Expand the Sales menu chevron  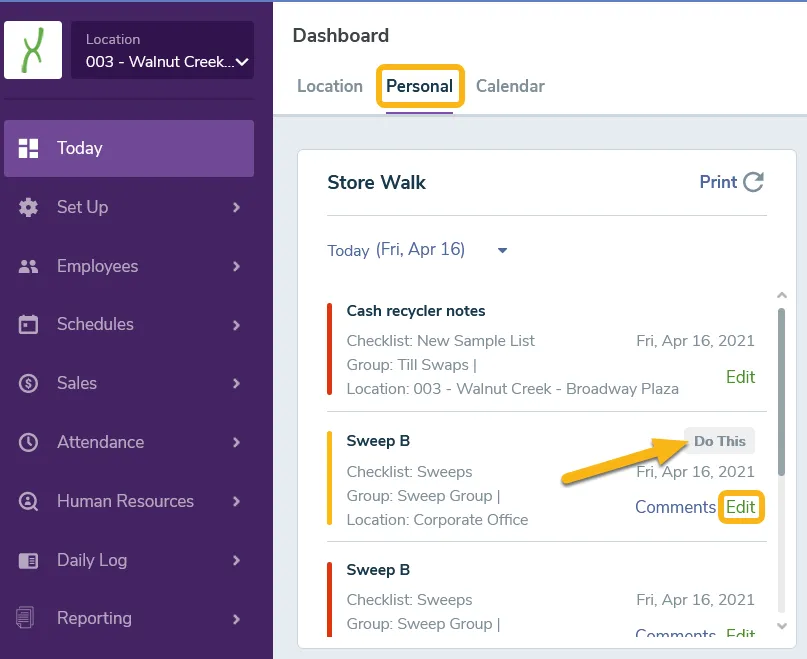236,384
